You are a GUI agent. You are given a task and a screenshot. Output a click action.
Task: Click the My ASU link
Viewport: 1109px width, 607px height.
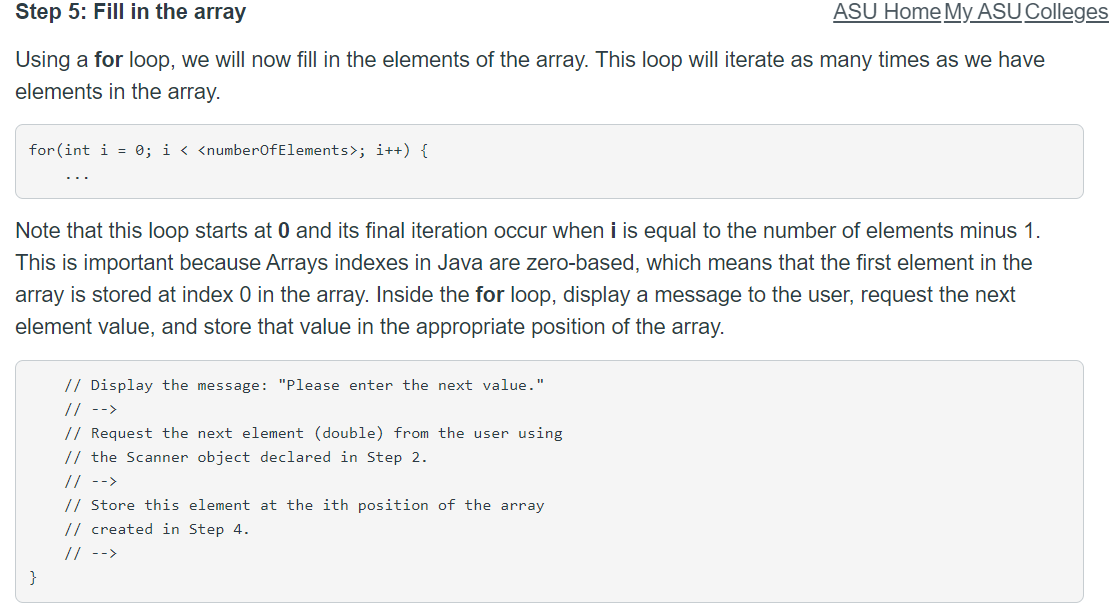tap(984, 12)
